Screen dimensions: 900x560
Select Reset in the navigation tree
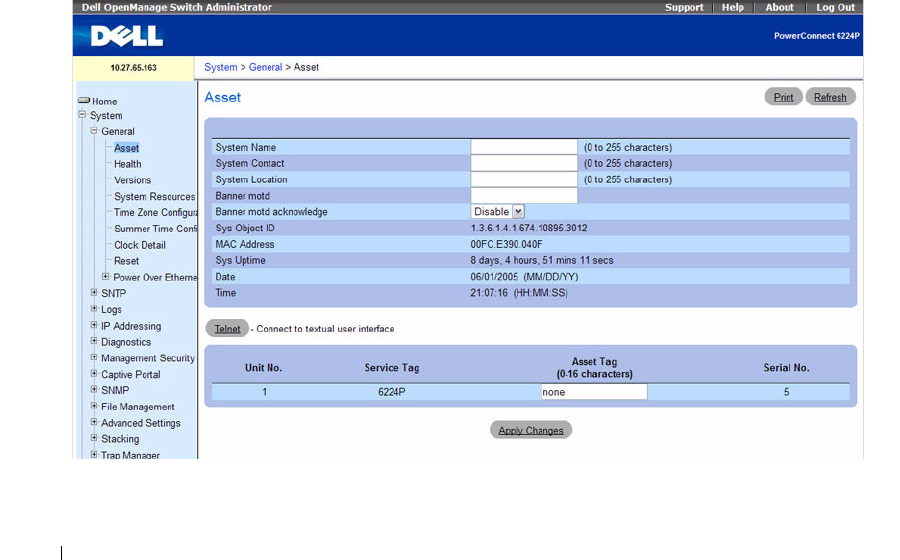pyautogui.click(x=126, y=261)
